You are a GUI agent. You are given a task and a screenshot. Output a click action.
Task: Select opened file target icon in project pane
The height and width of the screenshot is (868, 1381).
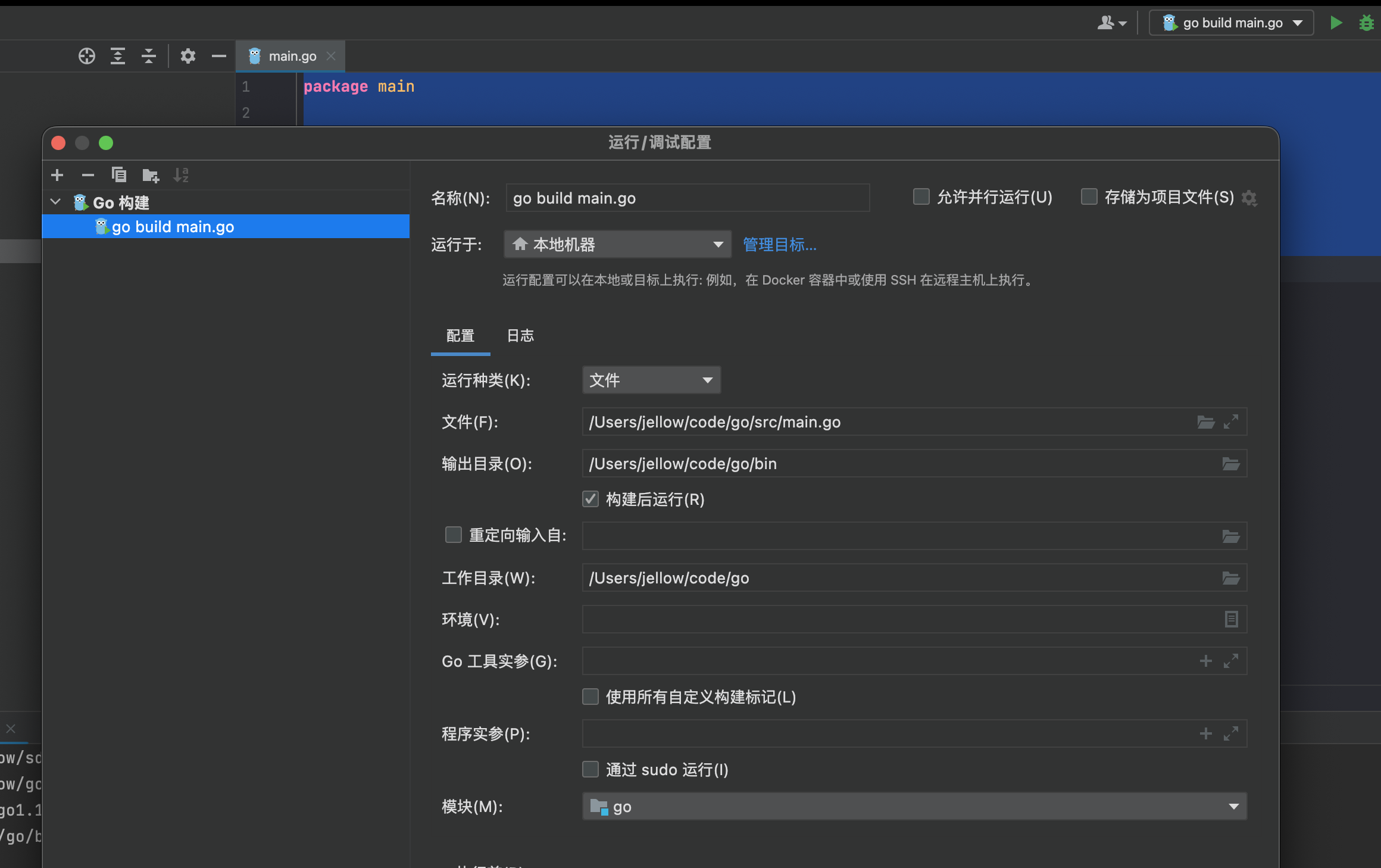click(87, 56)
